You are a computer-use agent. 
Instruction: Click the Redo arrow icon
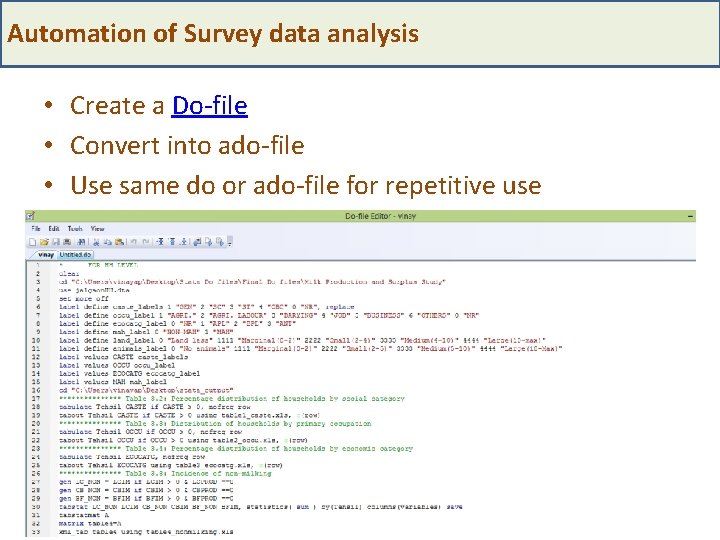pos(146,242)
